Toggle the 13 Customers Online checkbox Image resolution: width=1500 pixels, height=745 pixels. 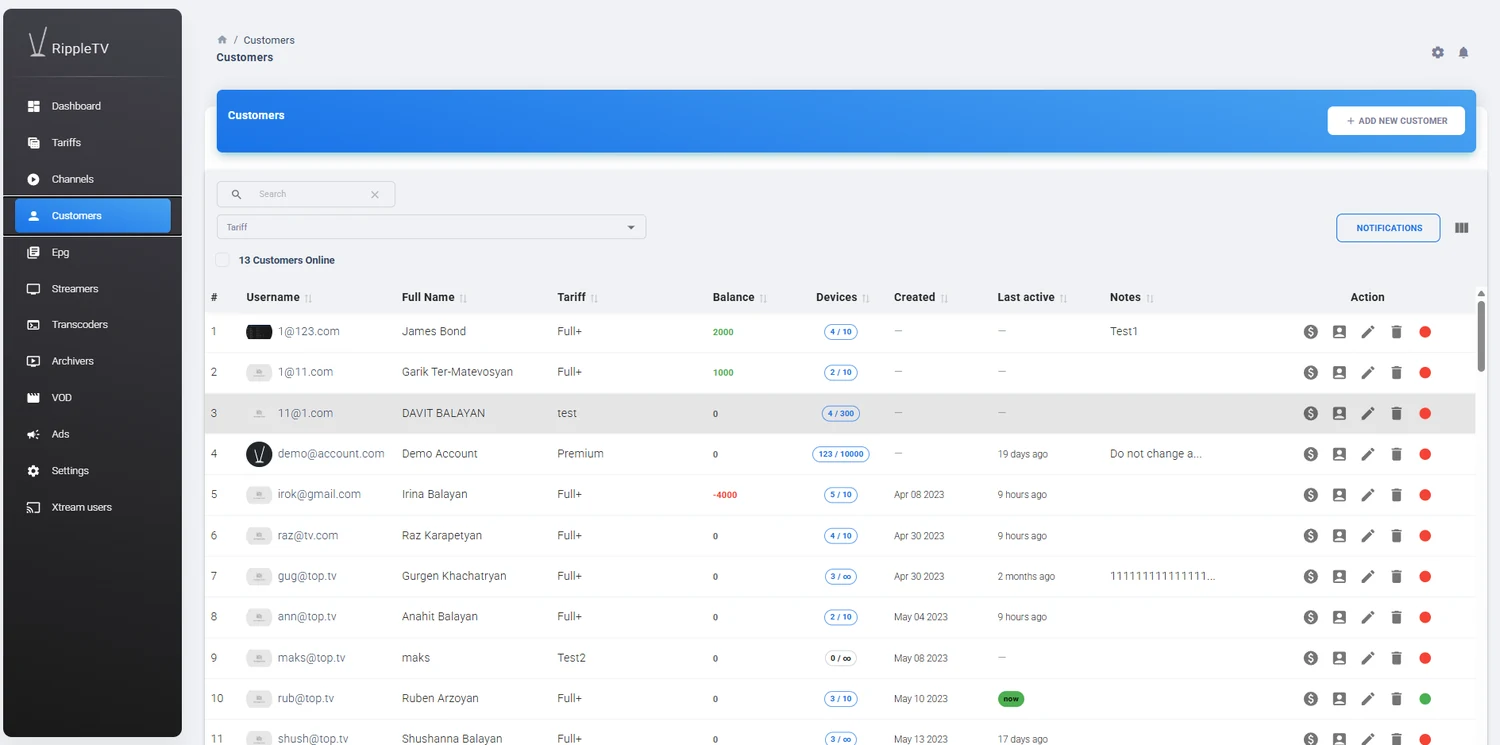222,260
